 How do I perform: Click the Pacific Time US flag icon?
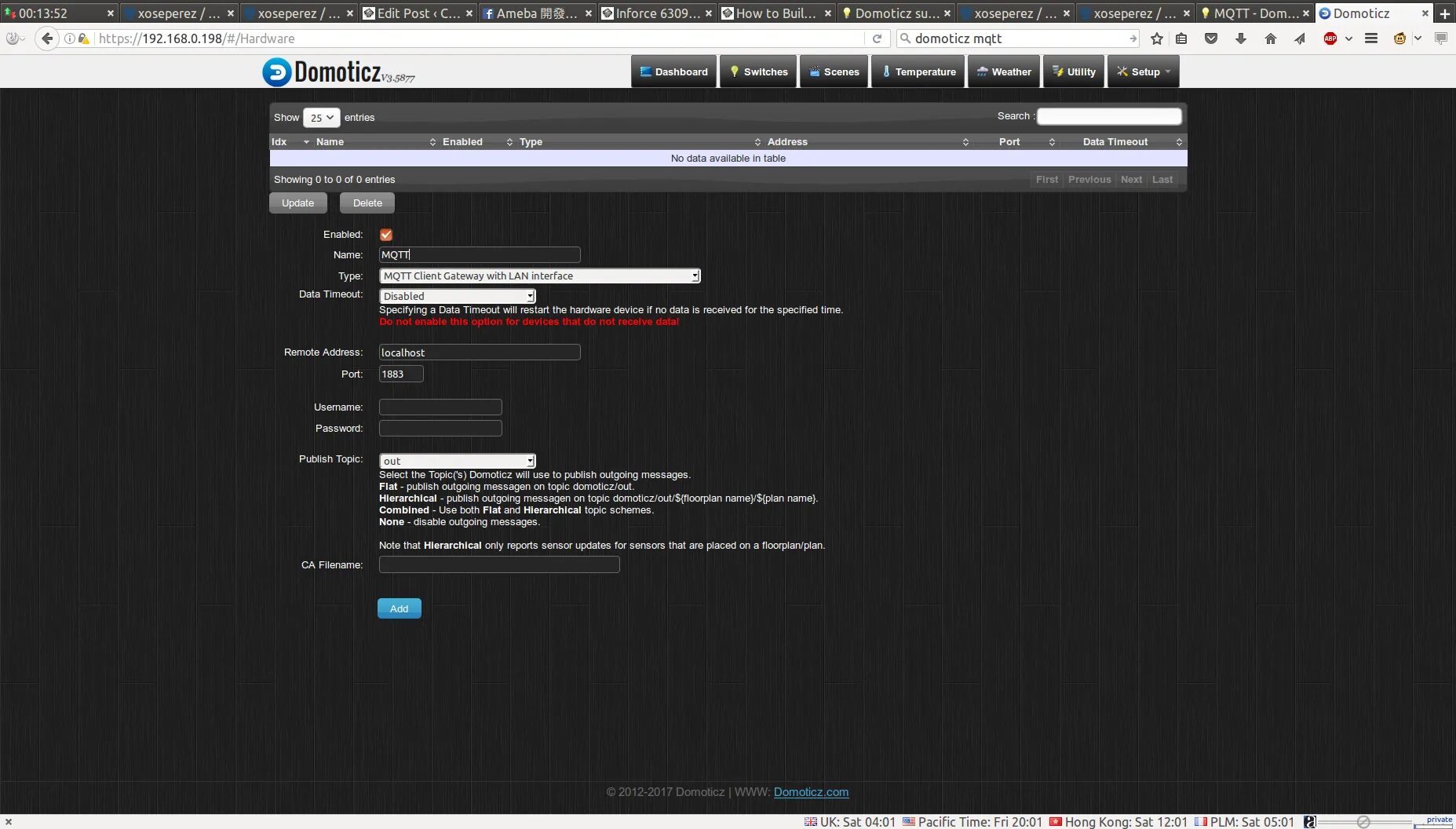[909, 822]
